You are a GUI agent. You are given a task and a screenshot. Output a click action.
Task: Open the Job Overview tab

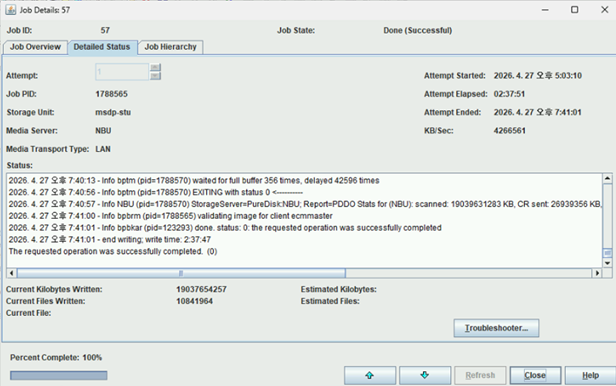click(x=35, y=47)
